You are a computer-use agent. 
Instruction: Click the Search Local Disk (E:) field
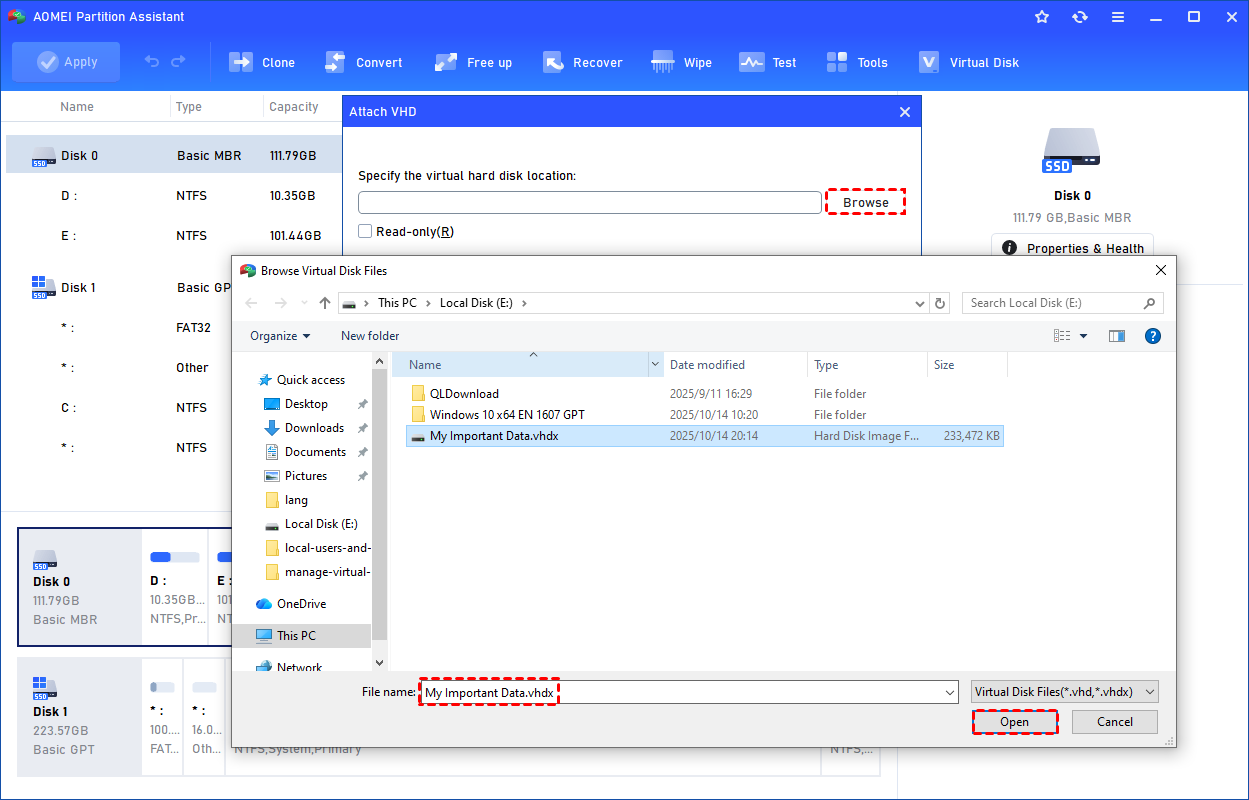click(1062, 303)
